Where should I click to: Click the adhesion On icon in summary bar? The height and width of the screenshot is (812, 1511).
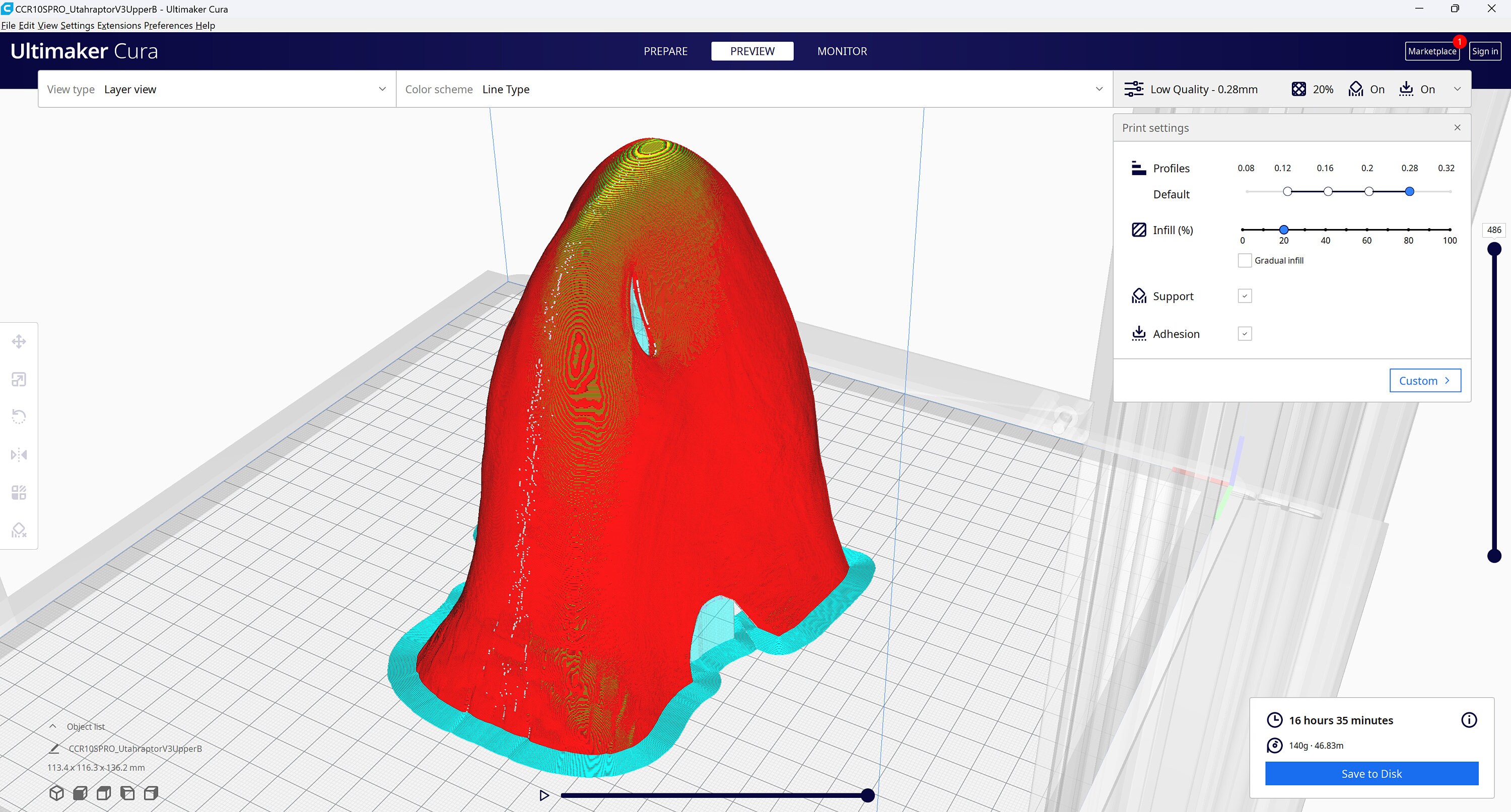(x=1406, y=89)
